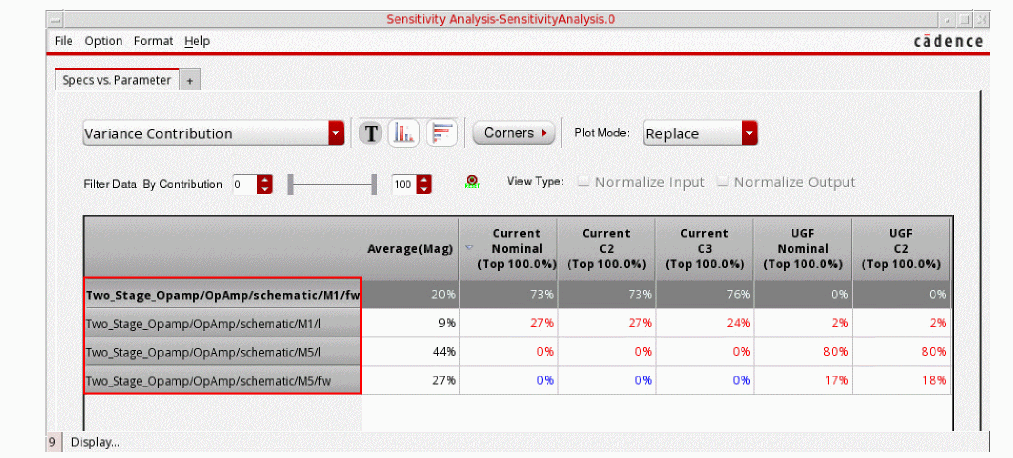Click the 27% Average cell for M5/fw
Screen dimensions: 1013x458
[410, 380]
